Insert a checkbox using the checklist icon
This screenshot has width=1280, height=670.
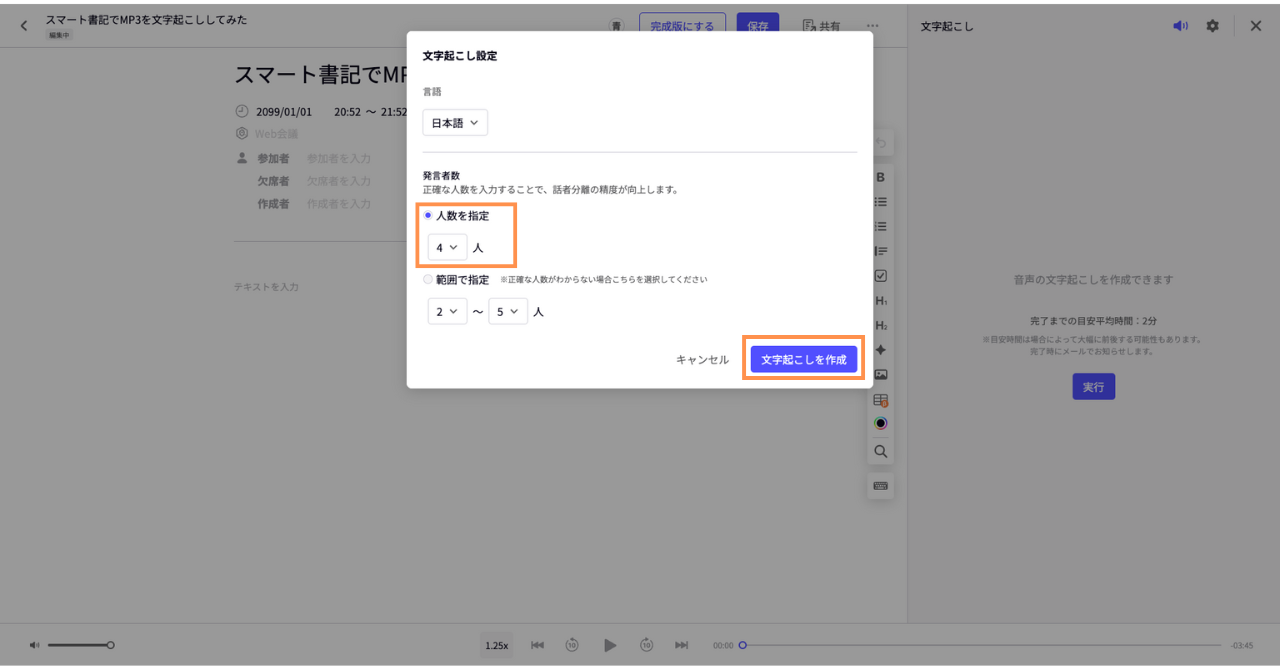(x=881, y=276)
